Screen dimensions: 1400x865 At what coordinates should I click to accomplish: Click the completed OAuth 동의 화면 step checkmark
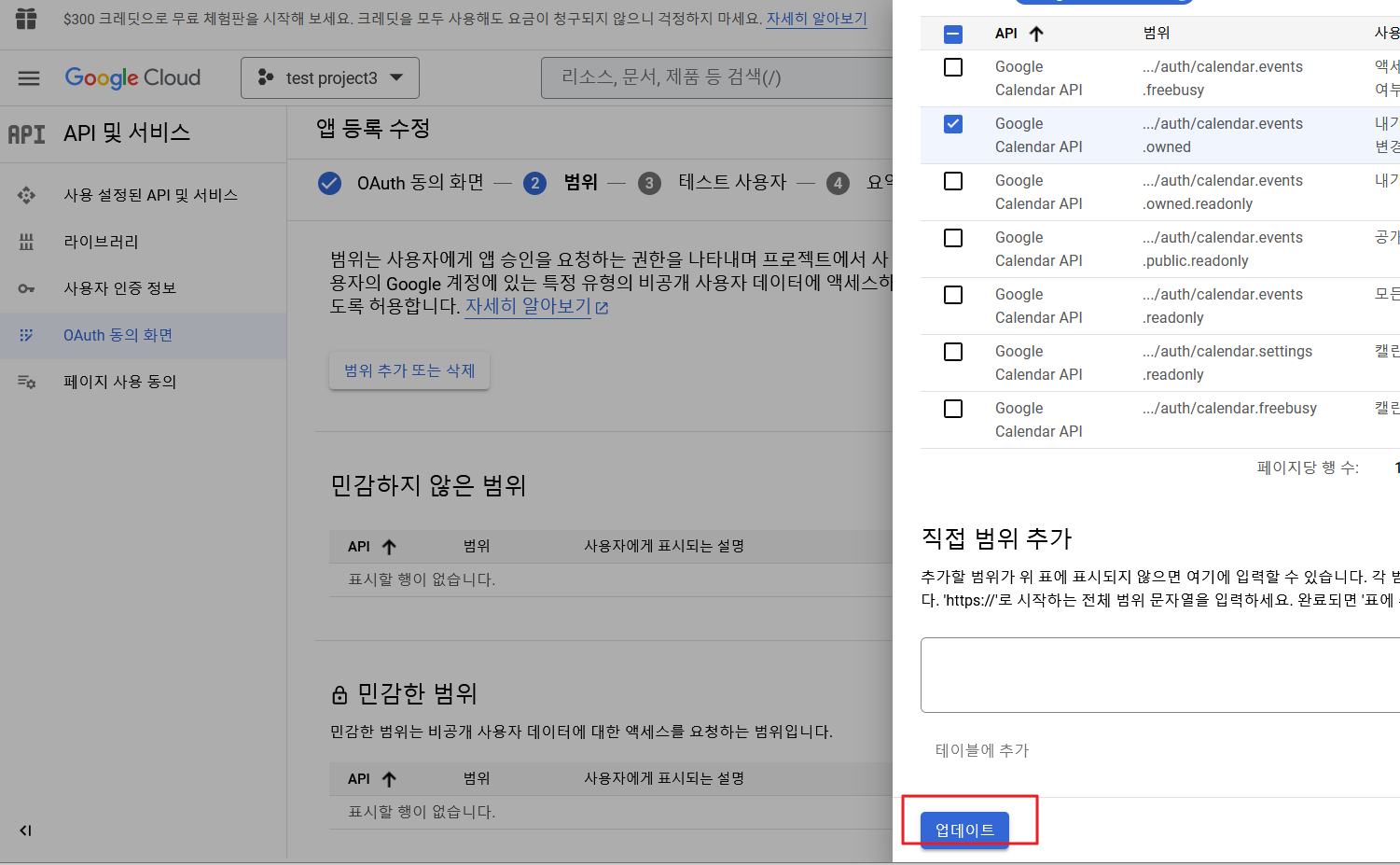click(329, 183)
